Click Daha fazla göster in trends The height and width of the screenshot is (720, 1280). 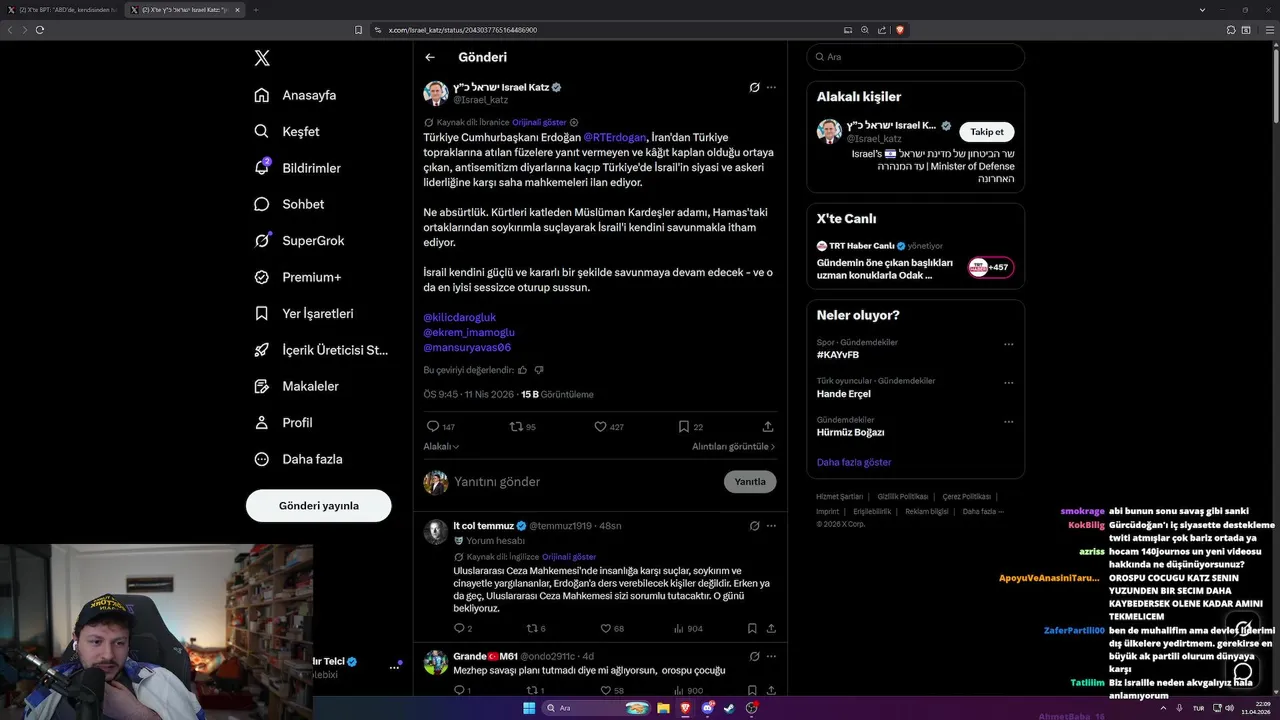854,463
